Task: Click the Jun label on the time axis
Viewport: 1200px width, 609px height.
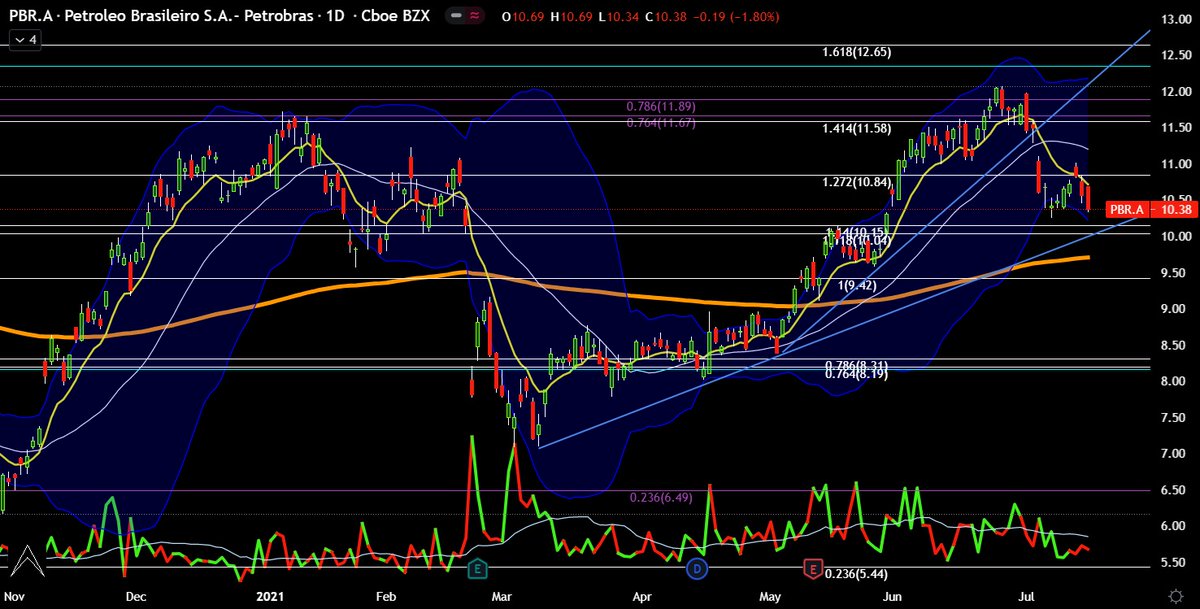Action: [893, 597]
